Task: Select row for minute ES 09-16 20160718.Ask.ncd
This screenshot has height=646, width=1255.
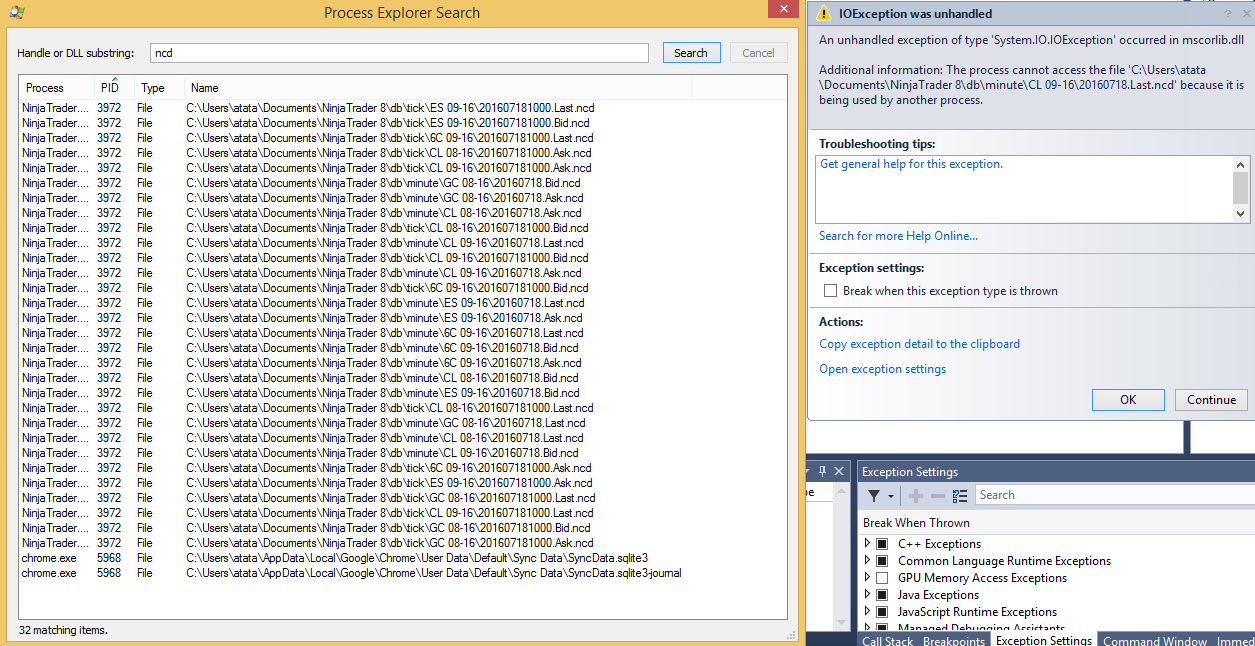Action: (402, 318)
